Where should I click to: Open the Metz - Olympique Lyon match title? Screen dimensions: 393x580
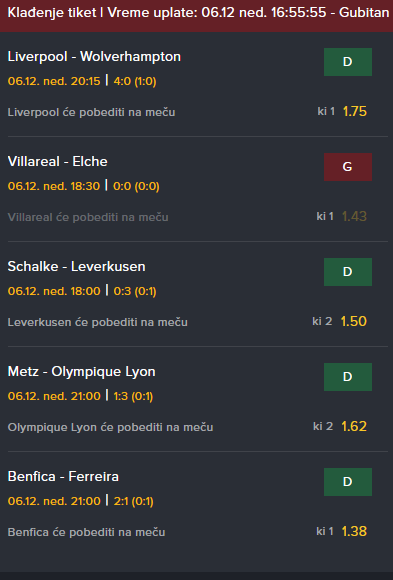pos(81,372)
